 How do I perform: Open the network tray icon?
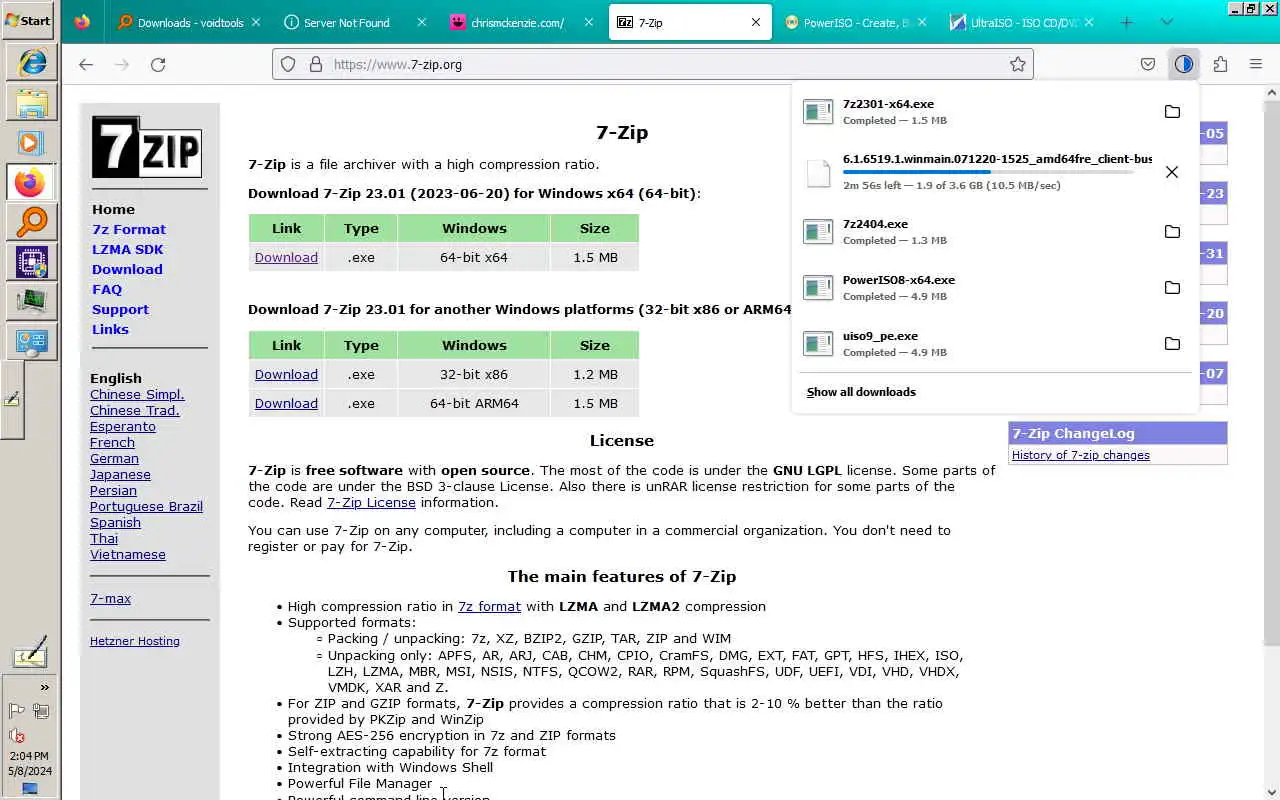pyautogui.click(x=41, y=711)
